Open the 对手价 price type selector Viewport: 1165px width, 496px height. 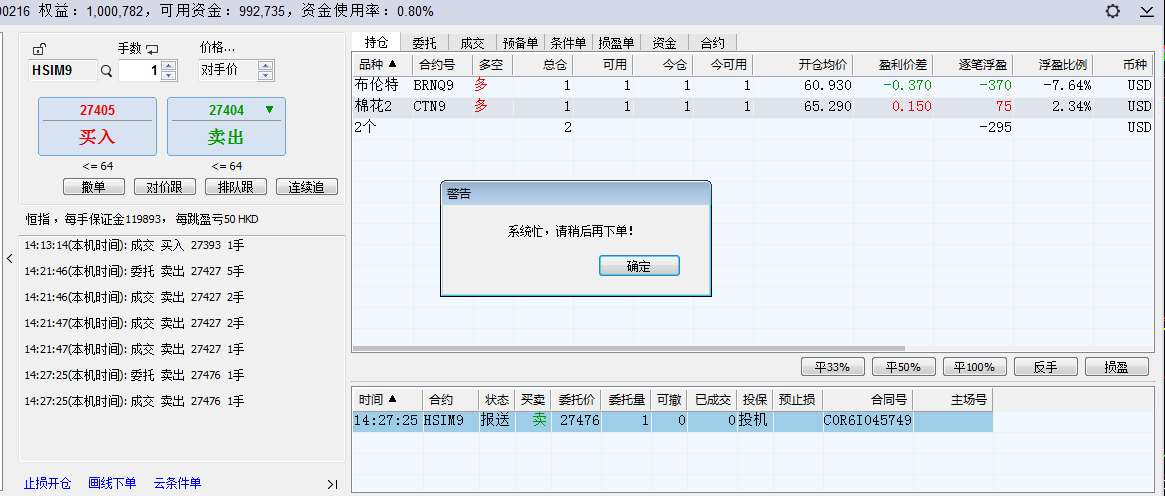pos(265,71)
